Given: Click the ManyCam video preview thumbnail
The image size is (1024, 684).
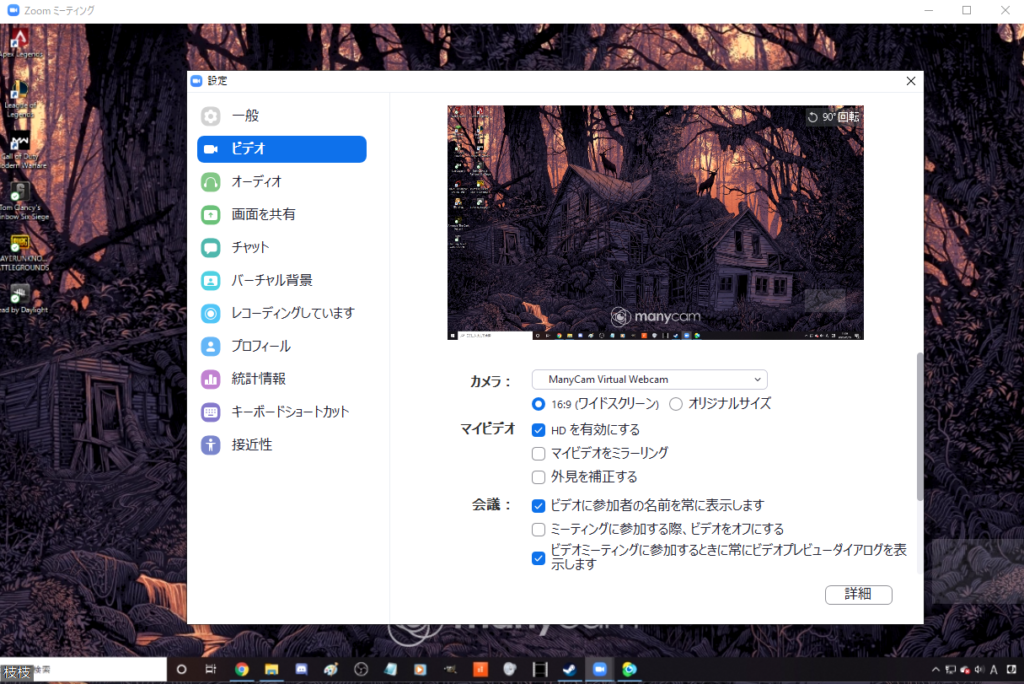Looking at the screenshot, I should coord(655,223).
